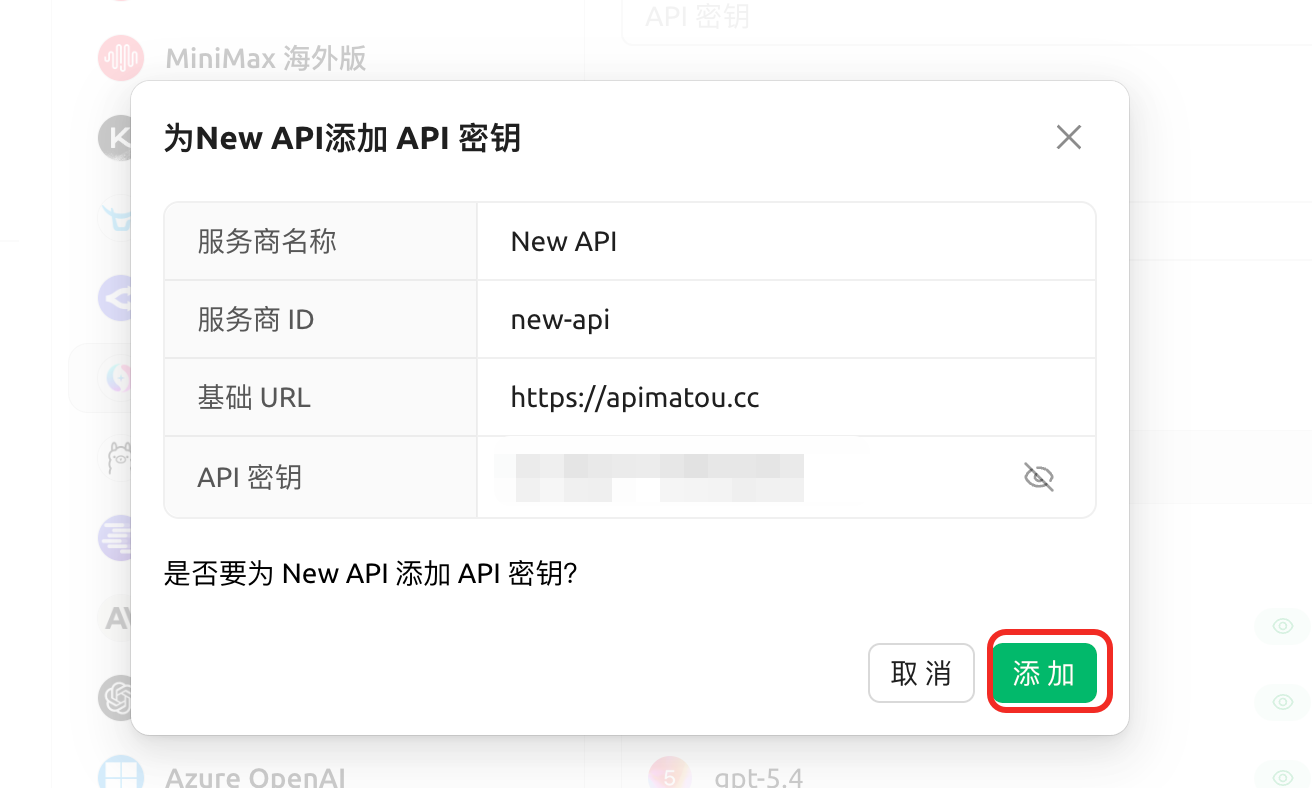
Task: Click the https://apimatou.cc URL value
Action: click(635, 398)
